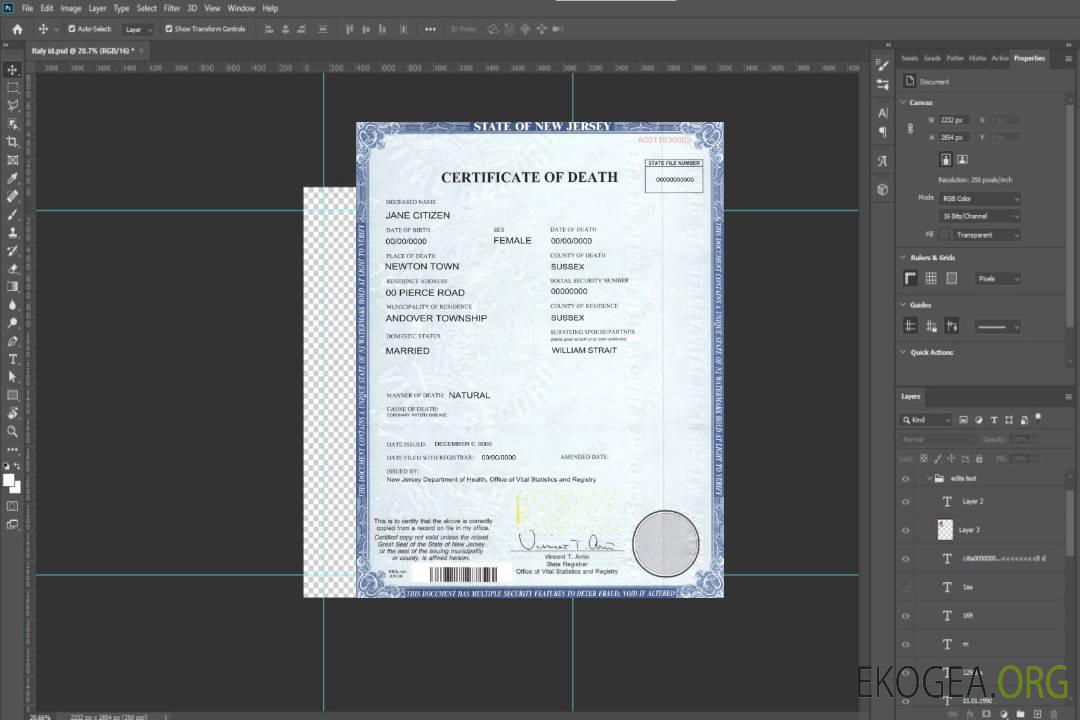Select the Path Selection arrow tool
1080x720 pixels.
click(12, 377)
